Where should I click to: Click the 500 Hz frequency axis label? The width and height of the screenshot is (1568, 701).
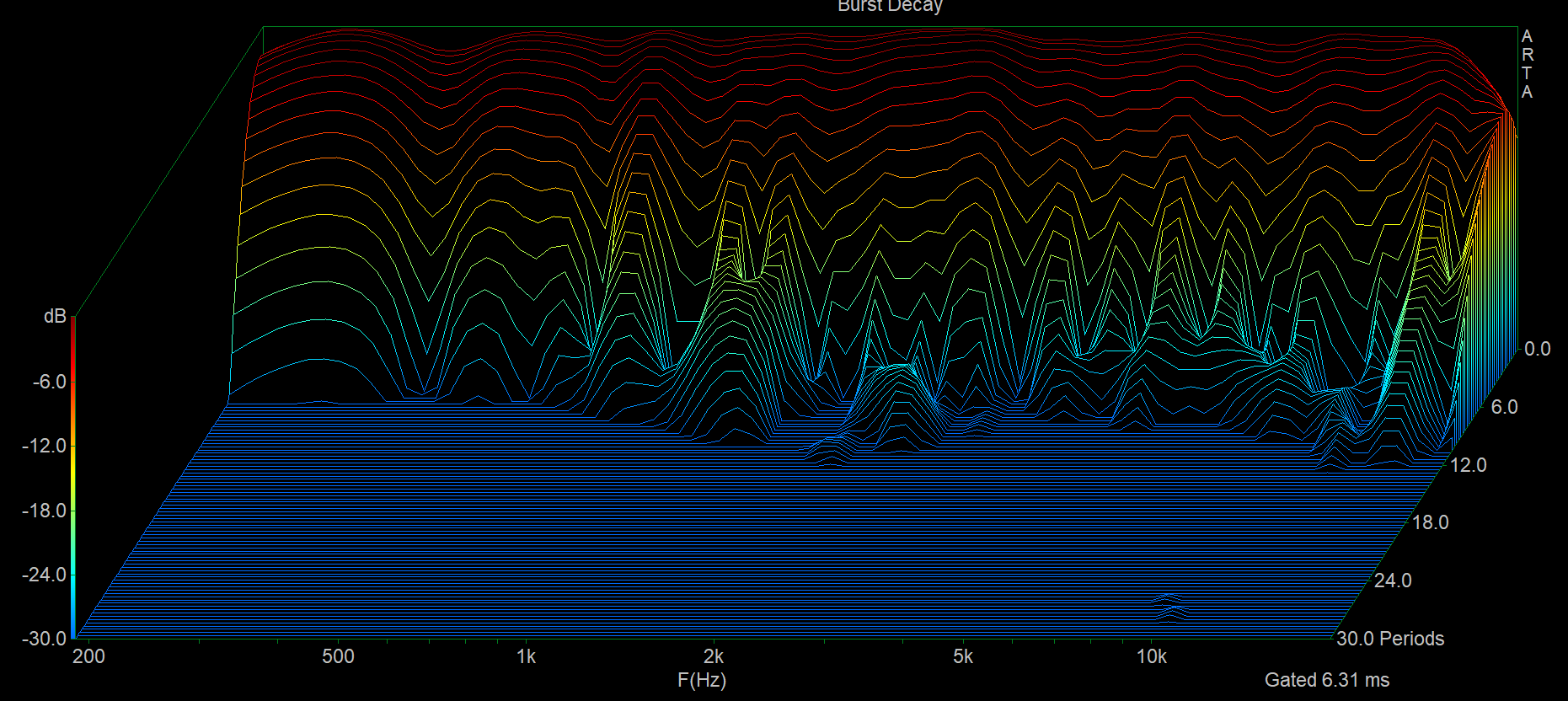pyautogui.click(x=338, y=657)
